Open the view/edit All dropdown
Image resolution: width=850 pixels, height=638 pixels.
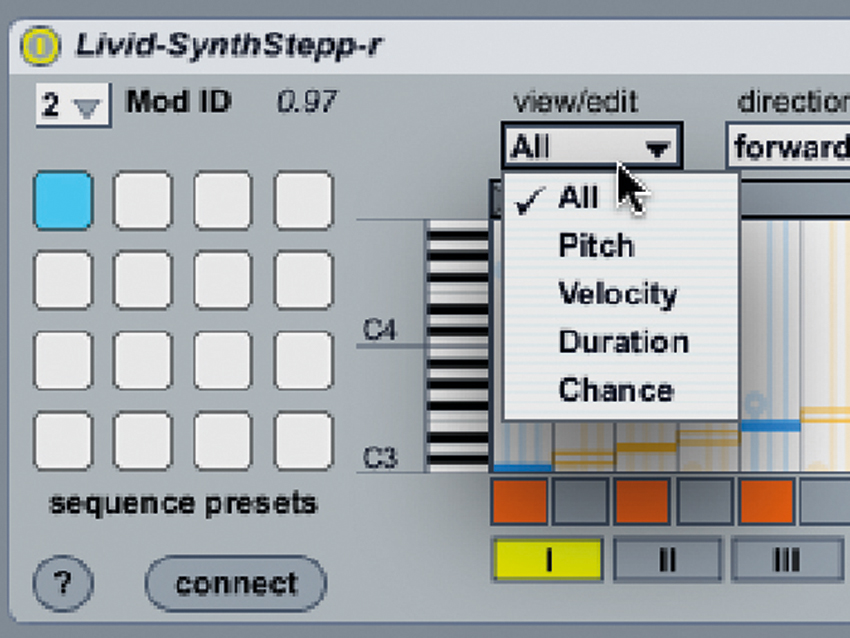click(592, 146)
